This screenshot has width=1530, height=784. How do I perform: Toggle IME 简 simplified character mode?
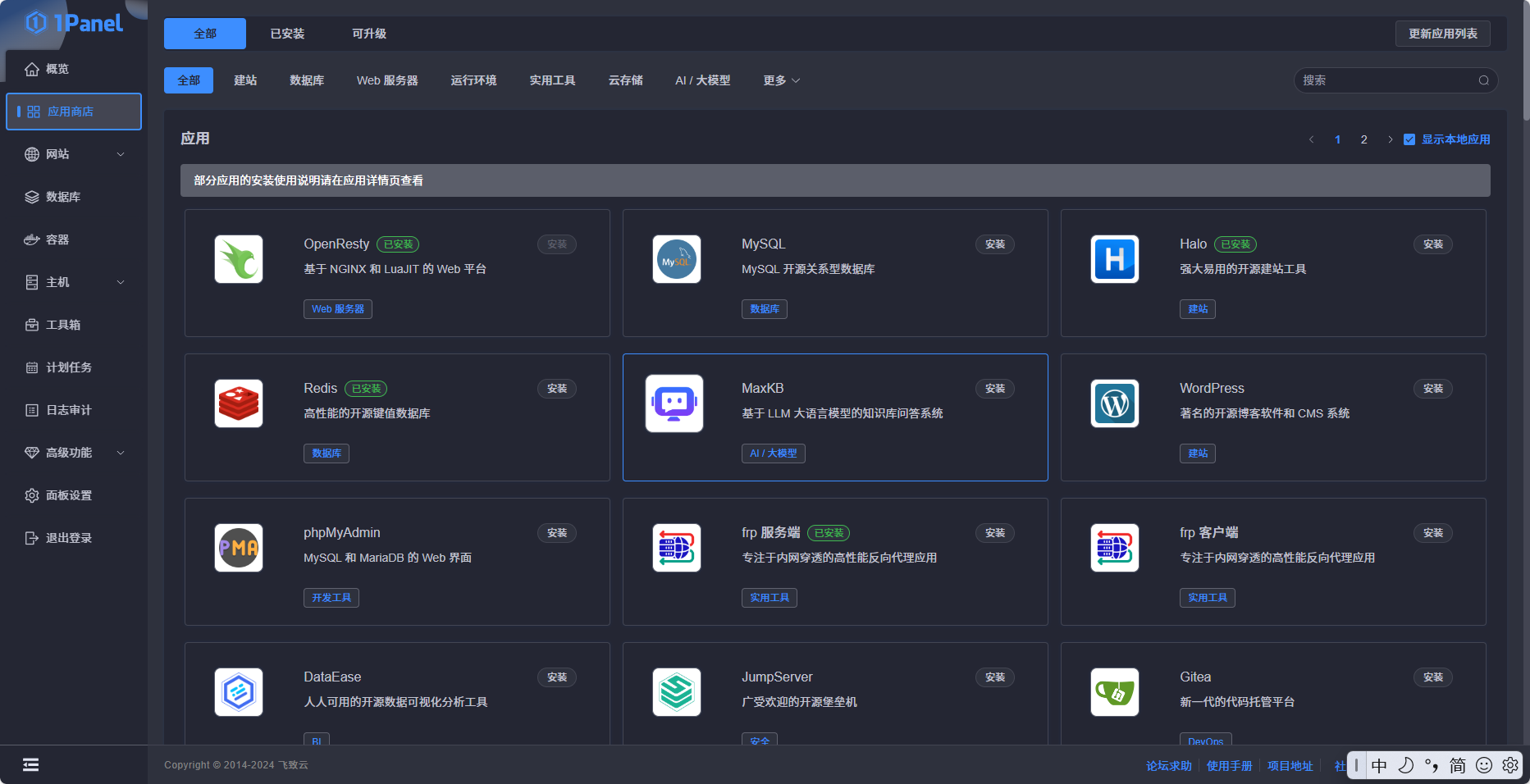(1457, 765)
